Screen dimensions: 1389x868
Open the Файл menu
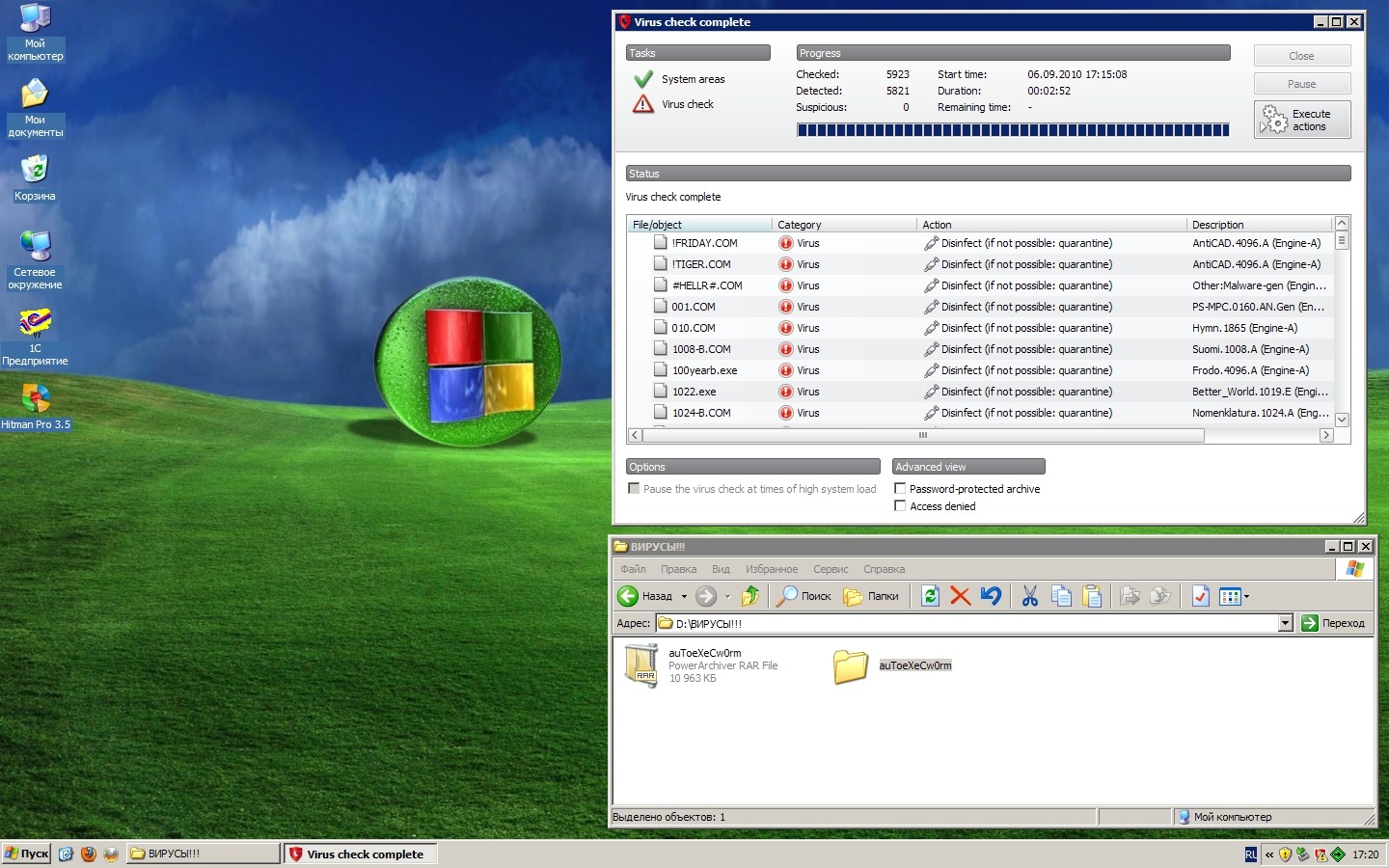633,569
